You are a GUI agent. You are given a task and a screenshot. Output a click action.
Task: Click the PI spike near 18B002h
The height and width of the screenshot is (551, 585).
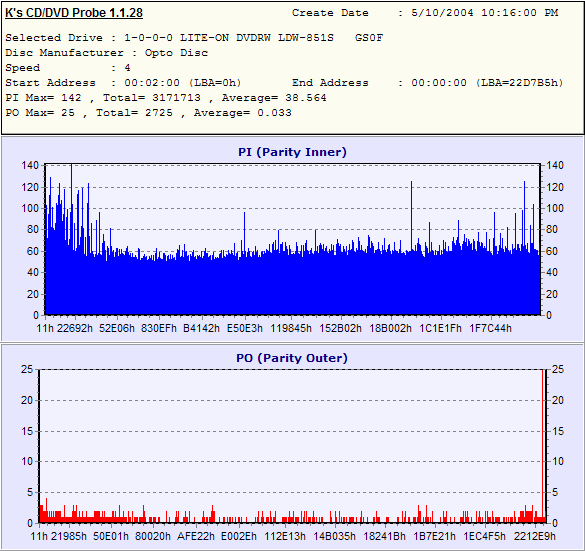pyautogui.click(x=412, y=216)
